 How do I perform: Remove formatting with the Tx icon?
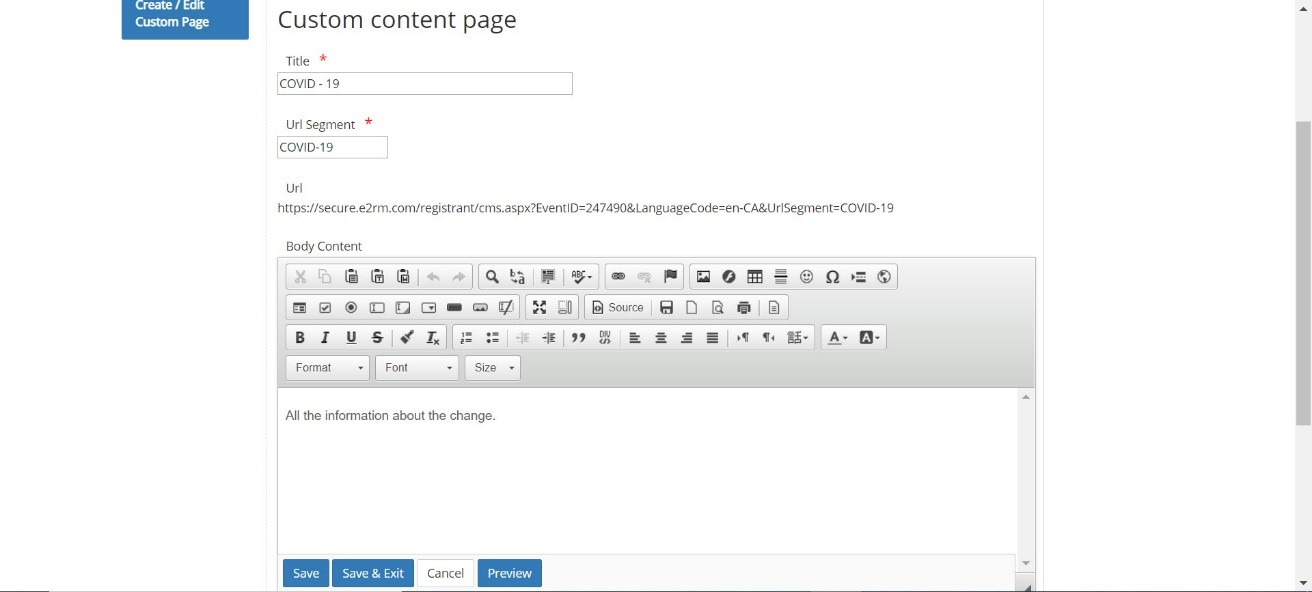433,337
